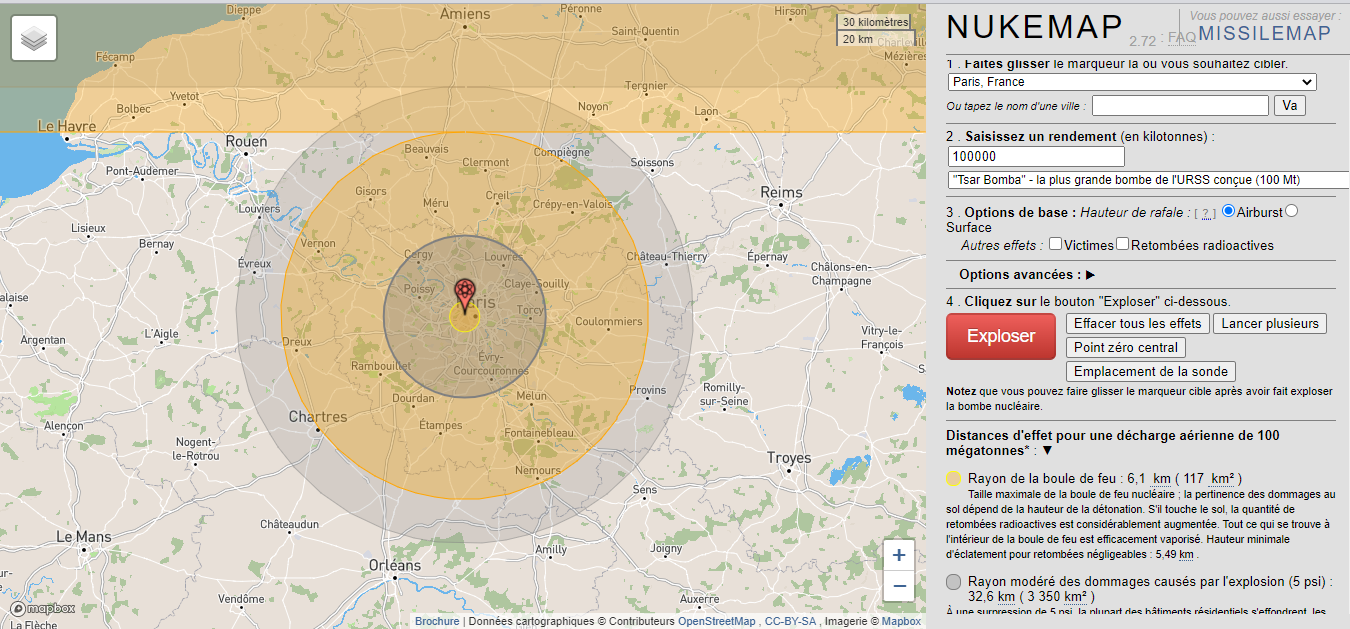Click the Reims label on the map
Image resolution: width=1350 pixels, height=629 pixels.
[781, 192]
